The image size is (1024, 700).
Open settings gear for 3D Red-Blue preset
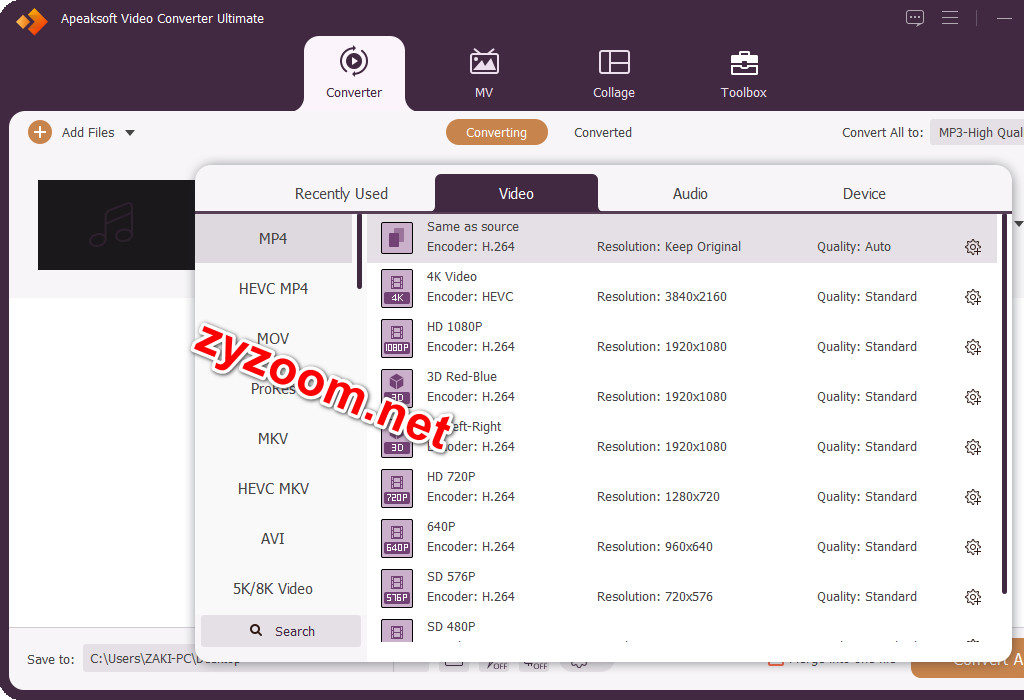click(x=973, y=397)
